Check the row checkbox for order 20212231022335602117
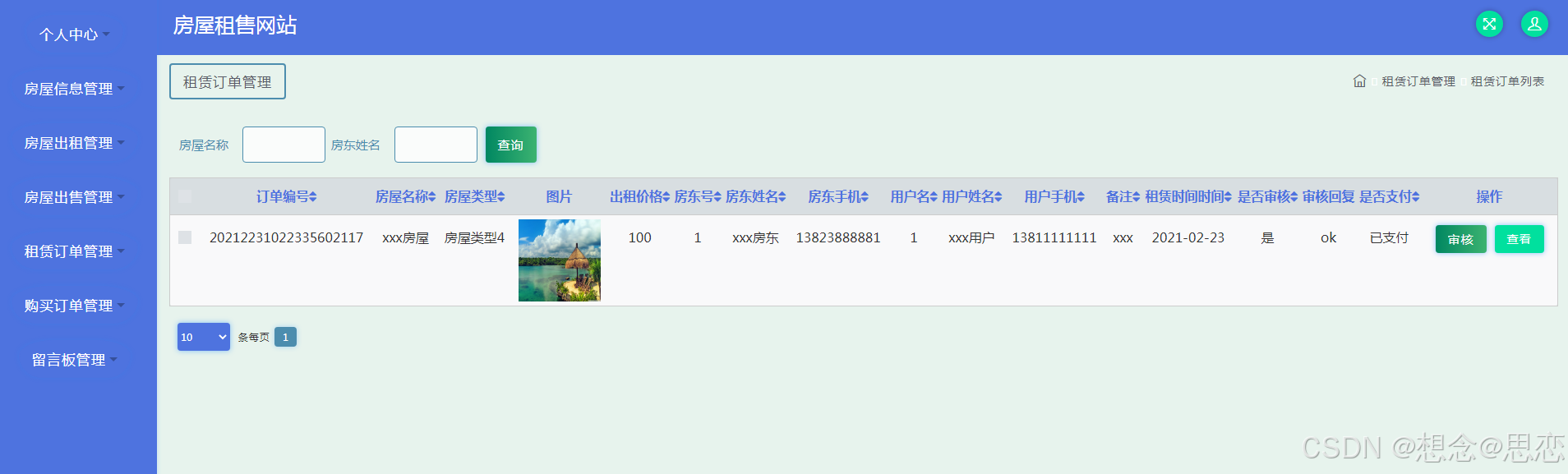 pyautogui.click(x=185, y=237)
